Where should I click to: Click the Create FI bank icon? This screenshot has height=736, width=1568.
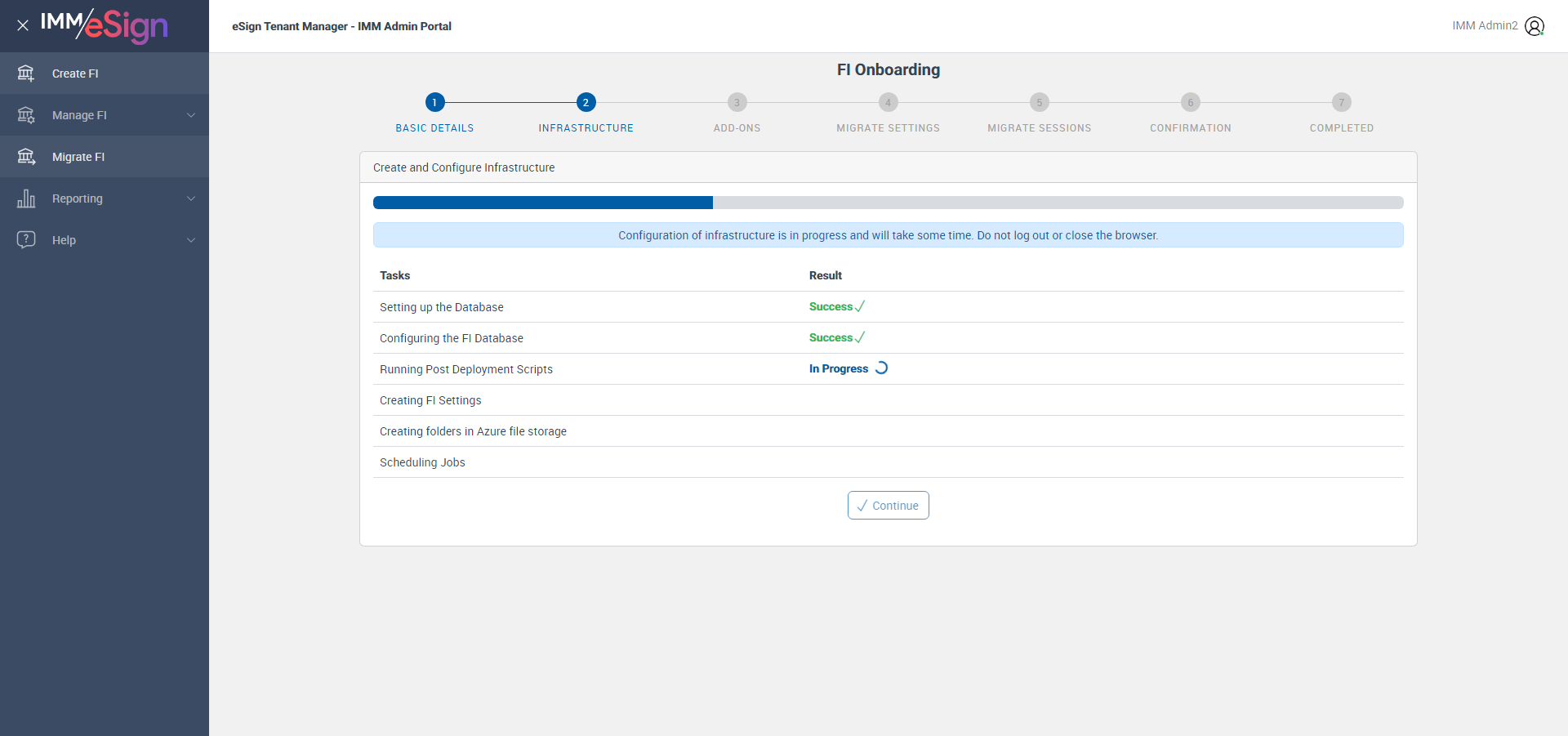[26, 74]
